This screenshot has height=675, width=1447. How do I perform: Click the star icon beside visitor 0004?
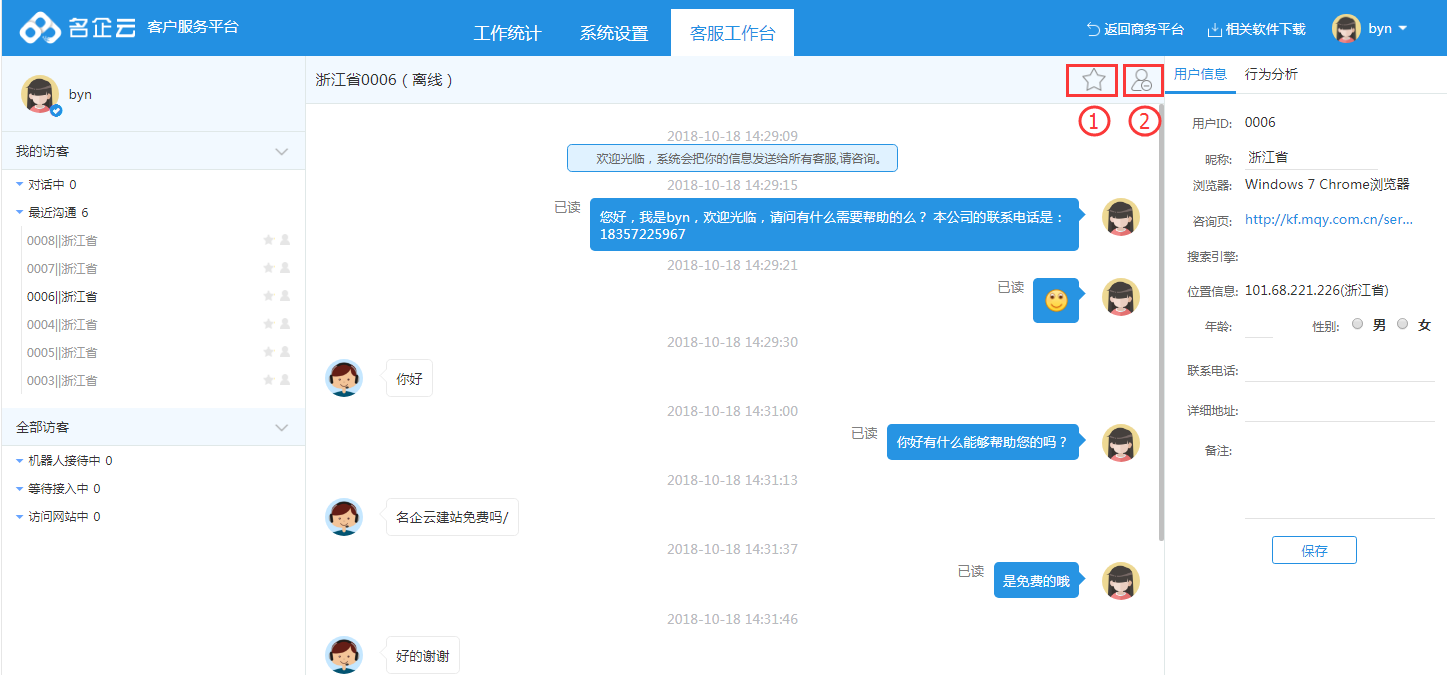point(268,324)
